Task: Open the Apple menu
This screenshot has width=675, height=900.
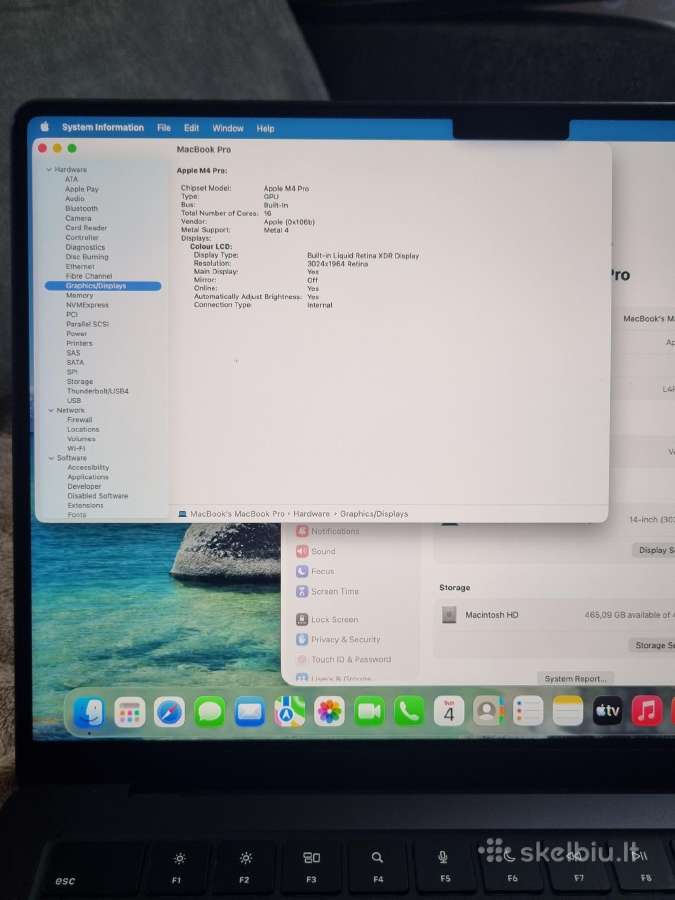Action: coord(45,127)
